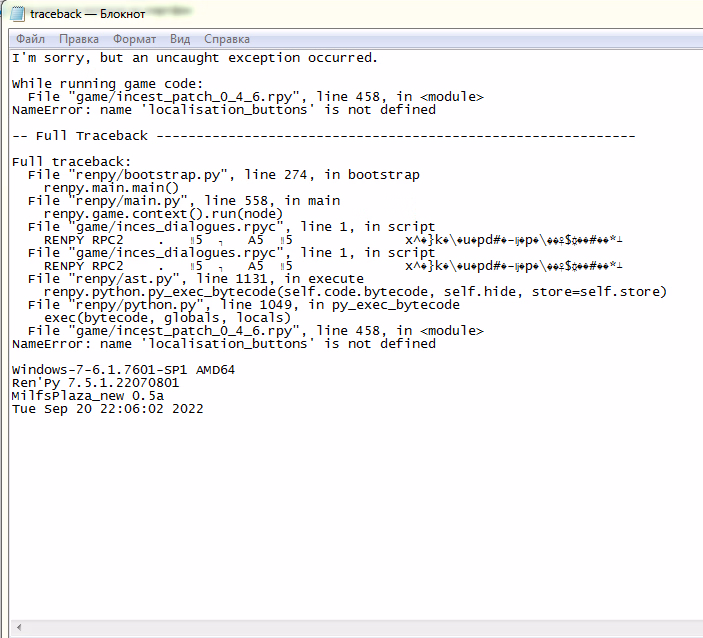Click the "Ren'Py 7.5.1.22070801" line
This screenshot has width=703, height=638.
(x=95, y=383)
